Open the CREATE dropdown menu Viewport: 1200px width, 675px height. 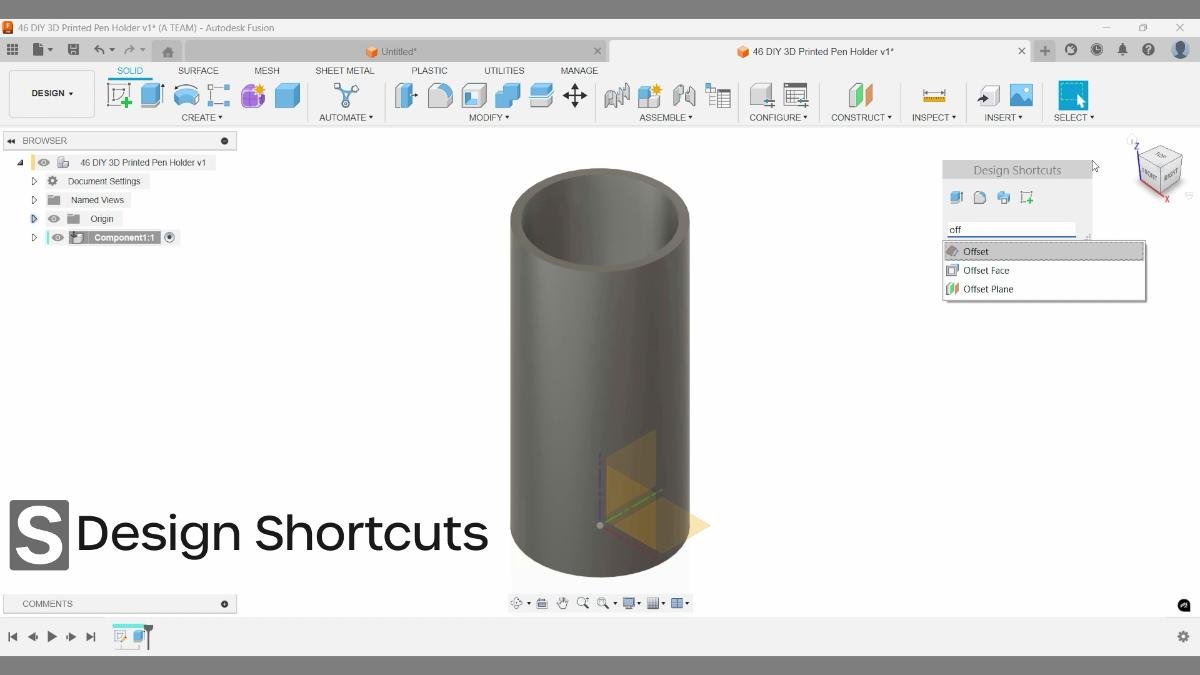pos(200,117)
